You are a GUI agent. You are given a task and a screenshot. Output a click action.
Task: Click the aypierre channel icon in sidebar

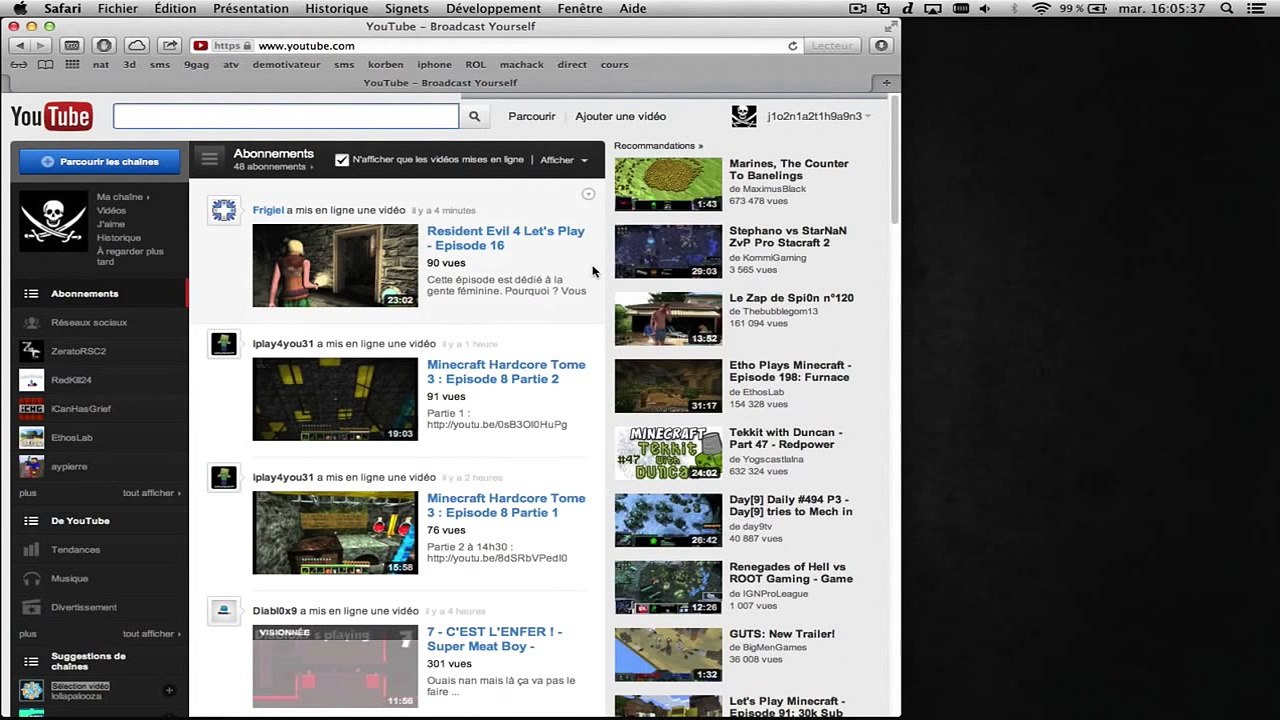(x=32, y=467)
